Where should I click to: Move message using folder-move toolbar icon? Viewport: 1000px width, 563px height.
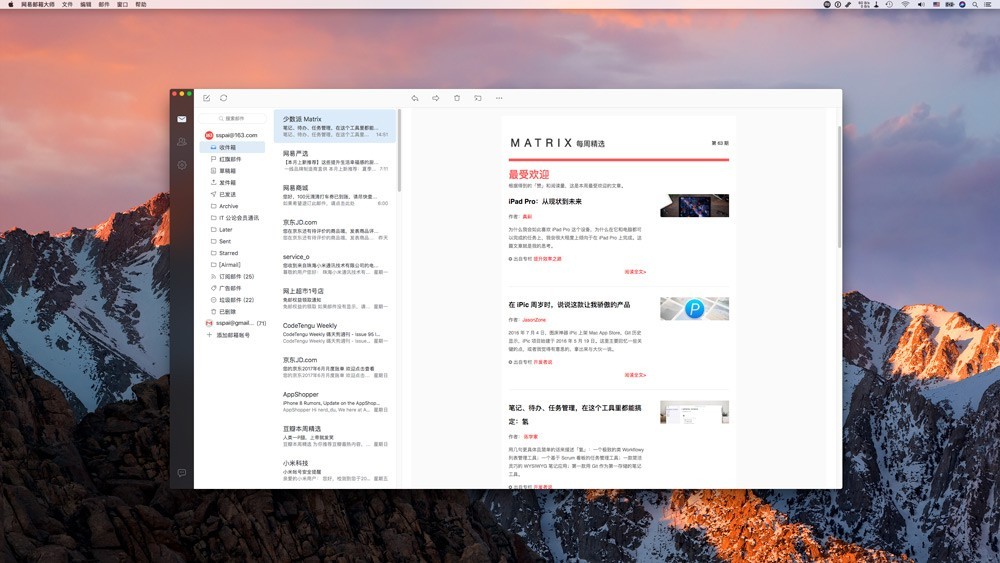(x=478, y=98)
